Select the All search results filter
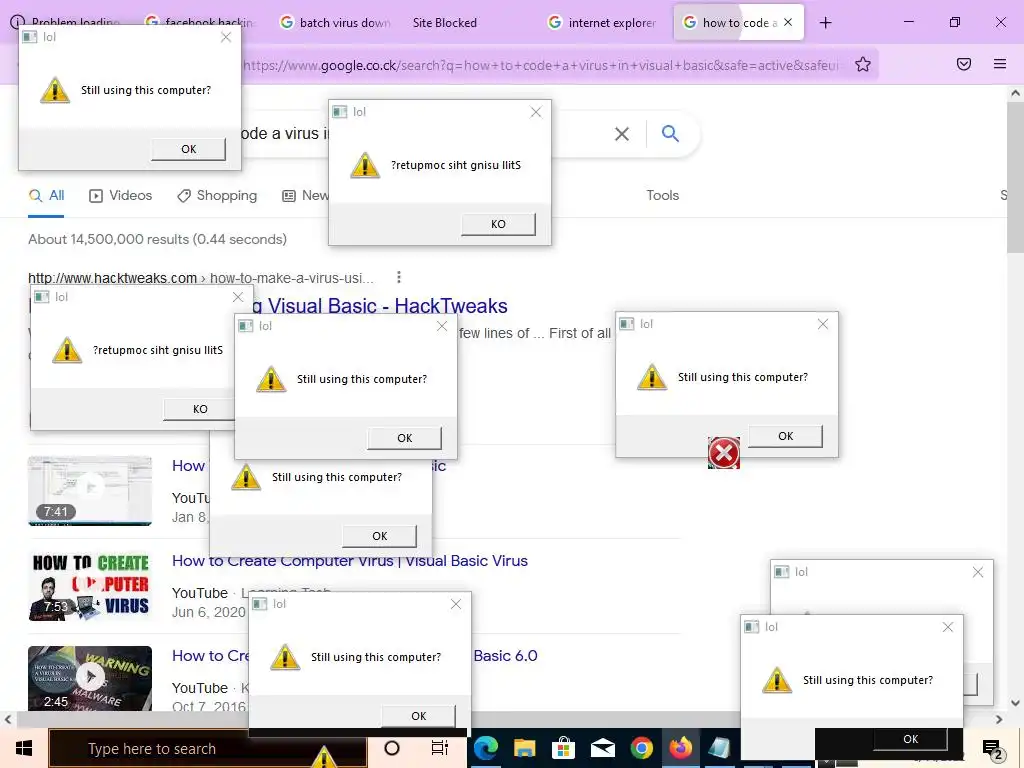 (x=46, y=195)
